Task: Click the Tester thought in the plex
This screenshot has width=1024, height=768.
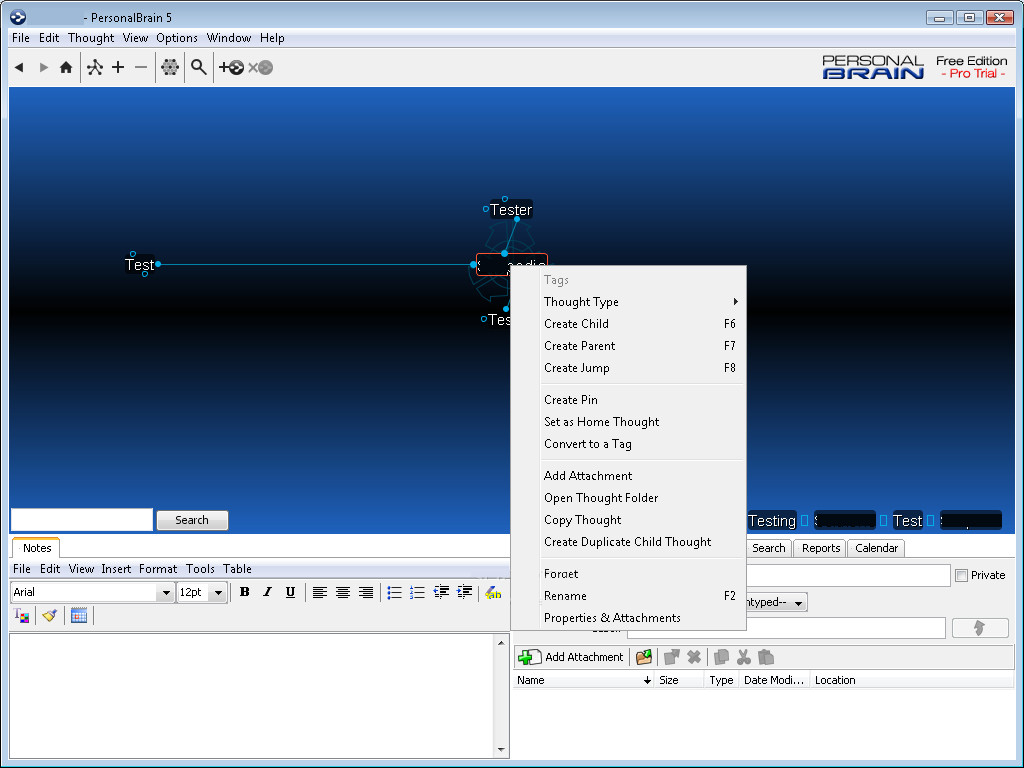Action: click(x=511, y=210)
